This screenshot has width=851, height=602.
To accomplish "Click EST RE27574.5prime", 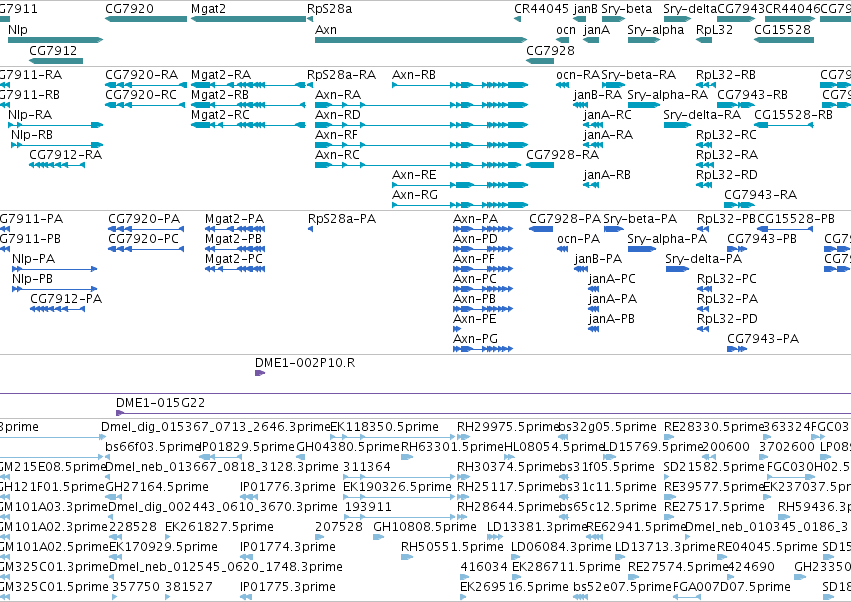I will coord(678,567).
